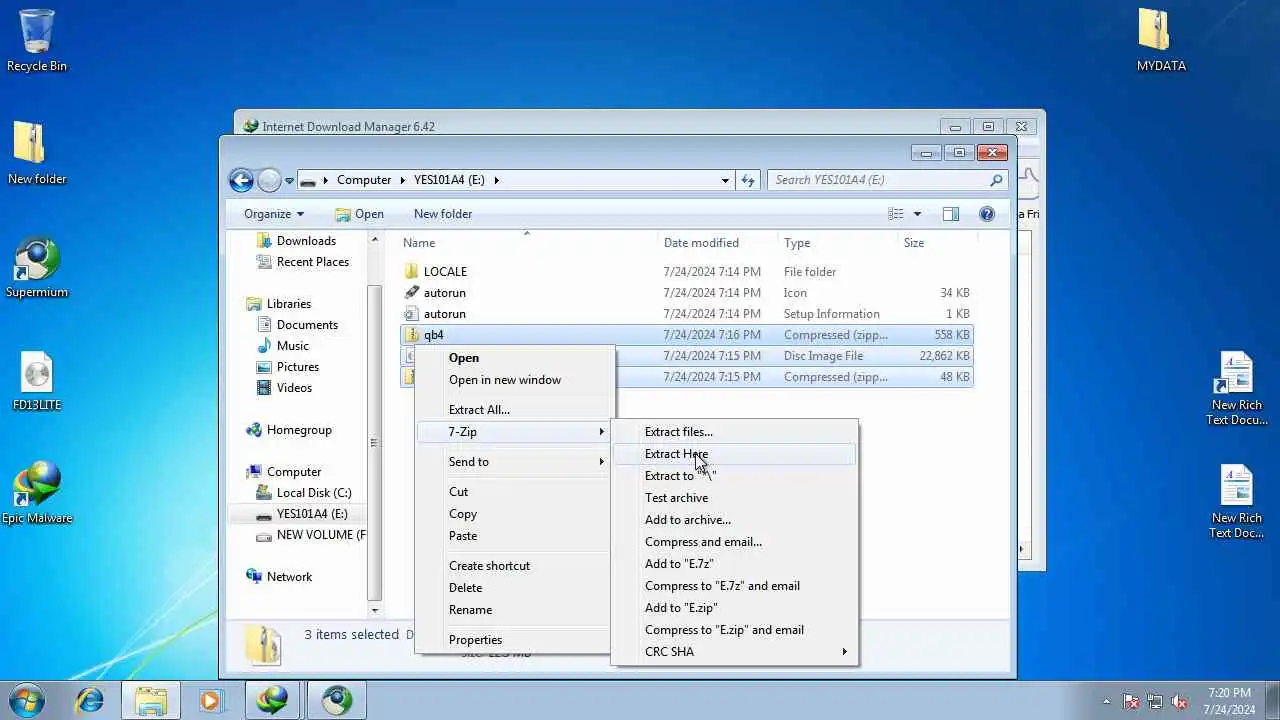Select Open in new window
This screenshot has height=720, width=1280.
tap(515, 380)
